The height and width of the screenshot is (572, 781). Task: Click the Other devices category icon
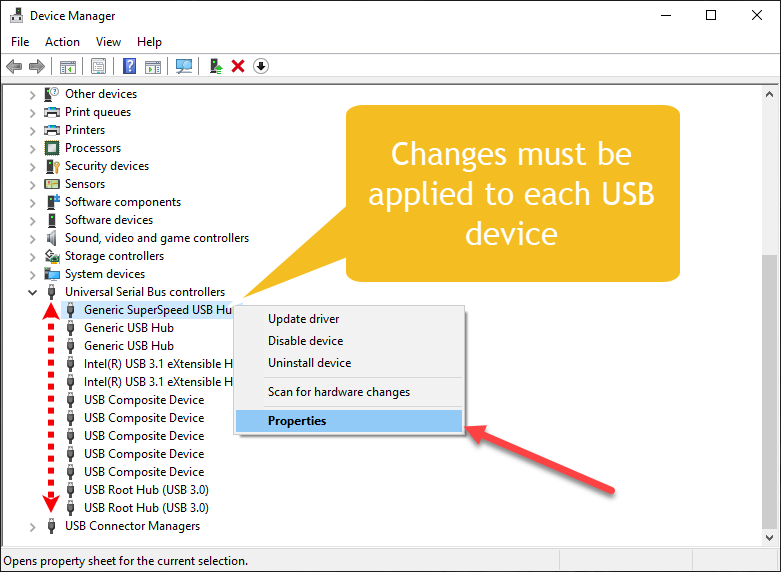point(52,94)
